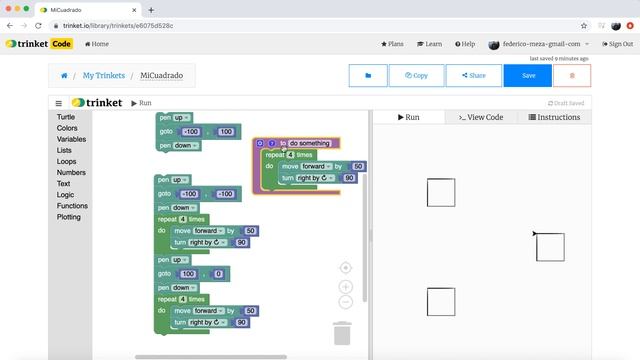Click the Share button
This screenshot has width=640, height=360.
coord(473,76)
